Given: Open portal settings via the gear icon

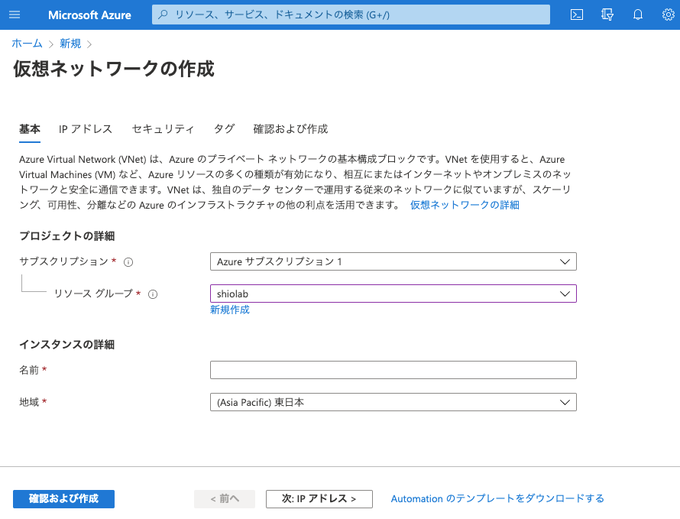Looking at the screenshot, I should coord(668,15).
